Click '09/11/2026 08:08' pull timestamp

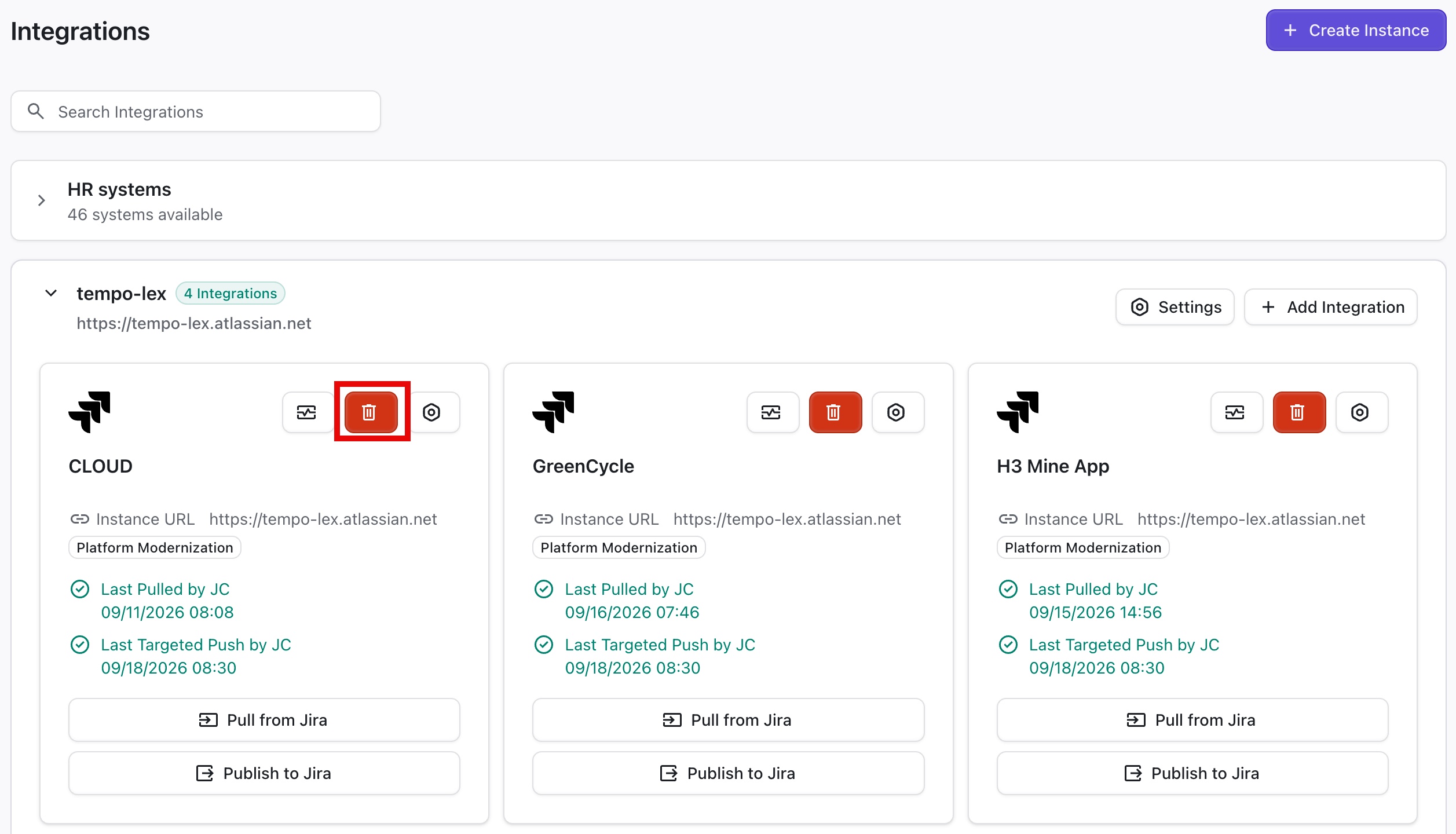167,612
